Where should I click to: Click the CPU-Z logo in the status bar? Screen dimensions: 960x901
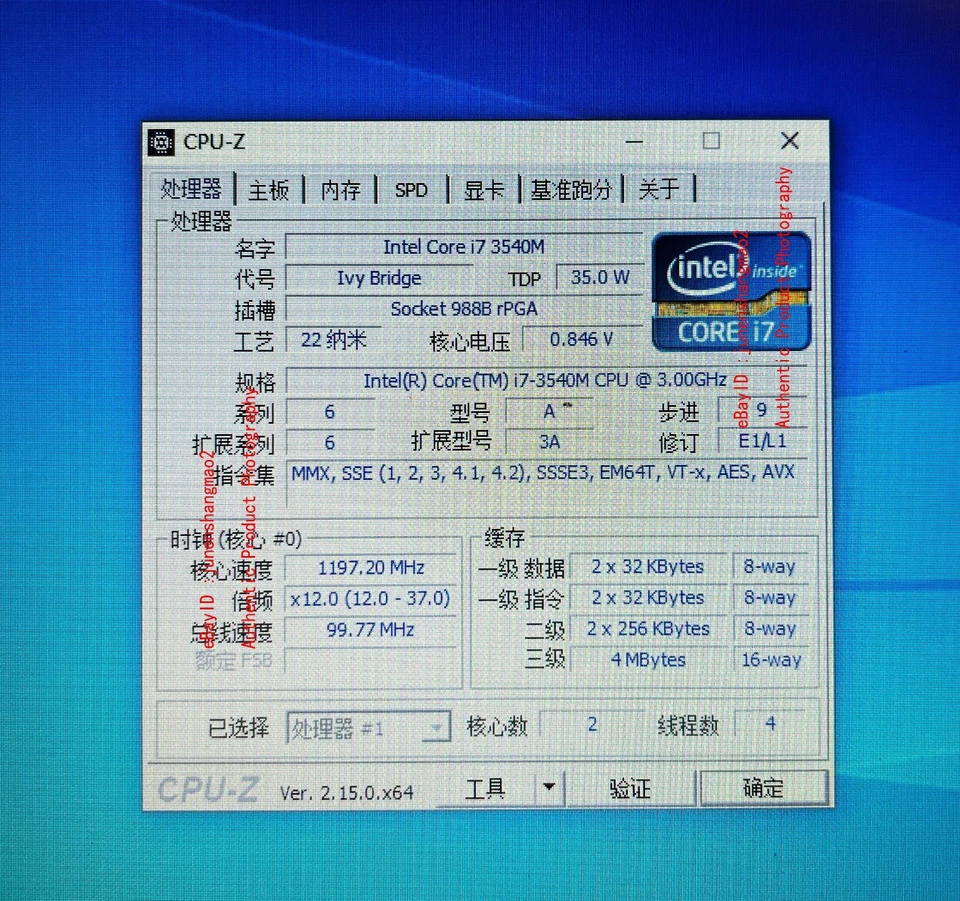tap(207, 789)
